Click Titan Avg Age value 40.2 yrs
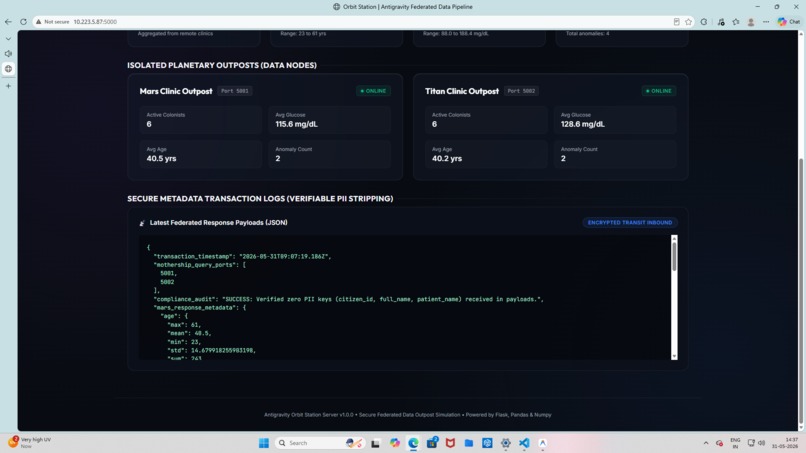This screenshot has width=806, height=453. [447, 158]
